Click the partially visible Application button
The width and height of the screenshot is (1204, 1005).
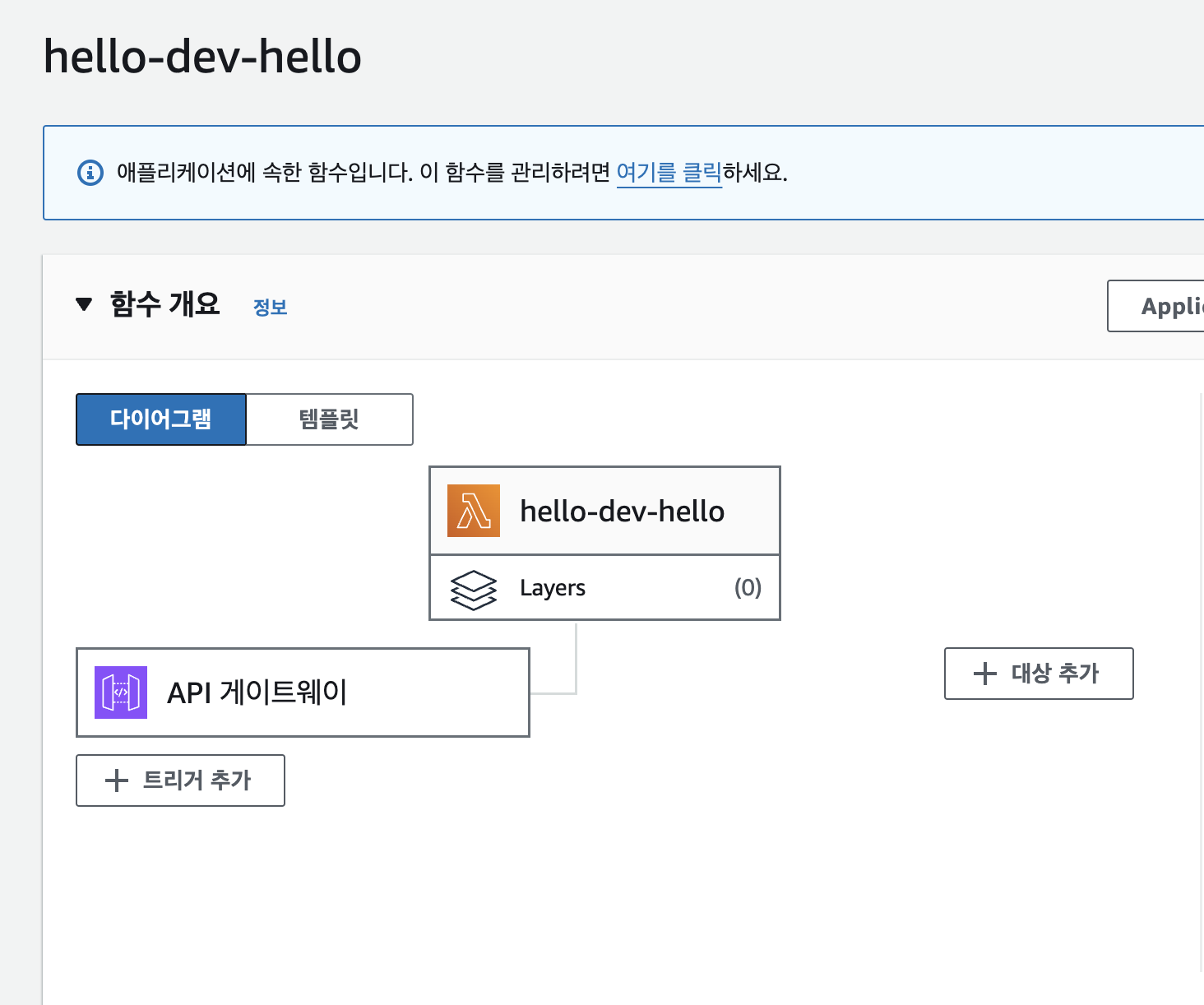[x=1156, y=306]
